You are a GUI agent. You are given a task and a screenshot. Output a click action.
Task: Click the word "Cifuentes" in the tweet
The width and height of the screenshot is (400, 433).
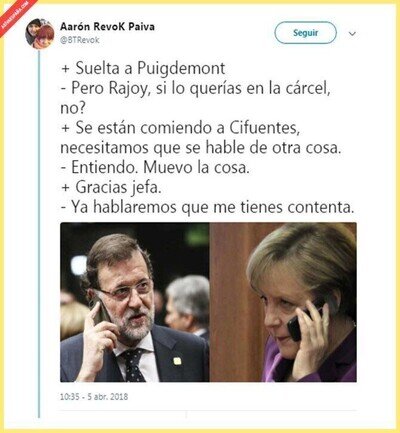pyautogui.click(x=265, y=128)
